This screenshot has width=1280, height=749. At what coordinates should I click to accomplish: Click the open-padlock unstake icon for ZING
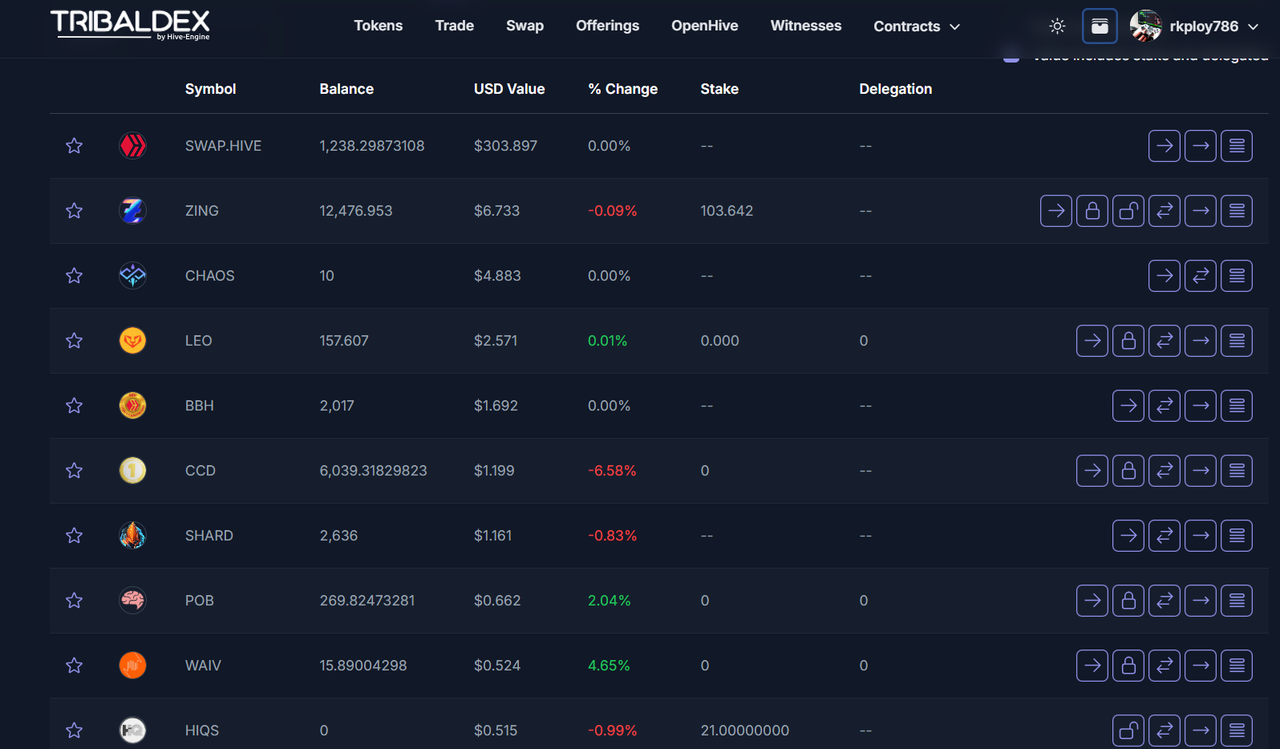point(1128,211)
